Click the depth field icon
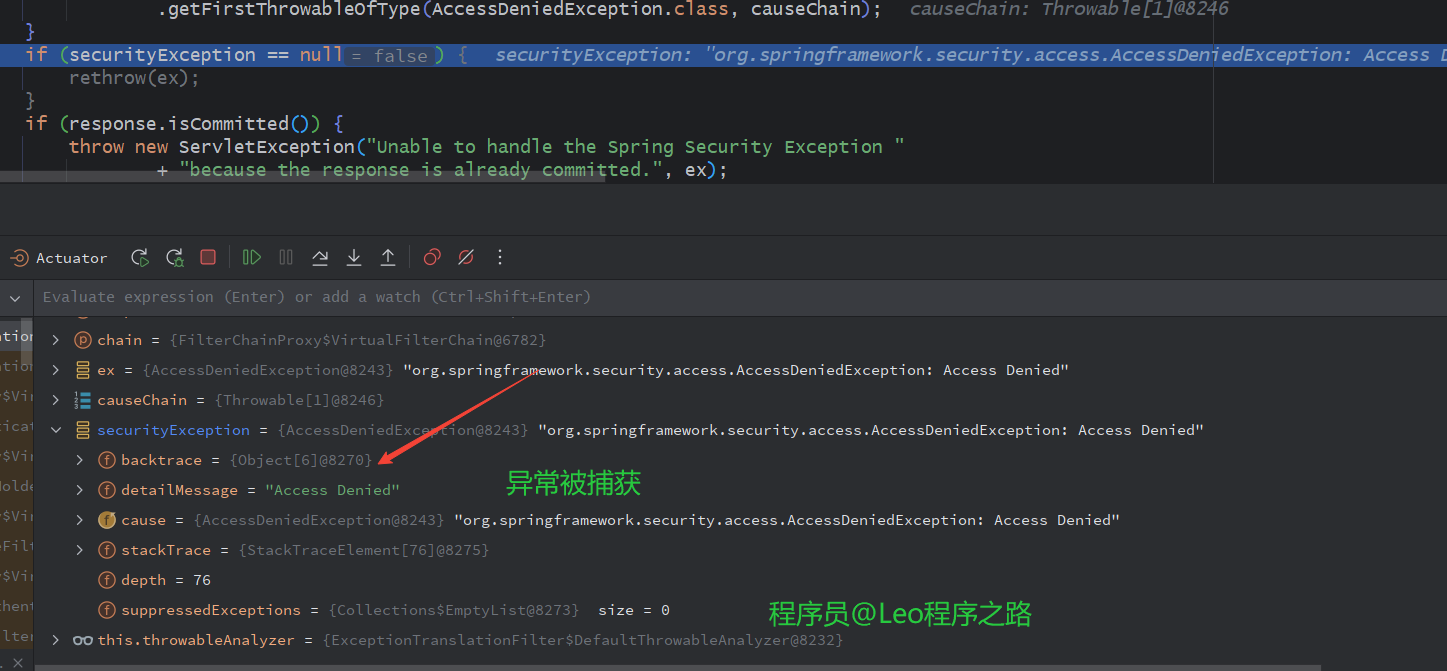Viewport: 1447px width, 671px height. pos(107,580)
